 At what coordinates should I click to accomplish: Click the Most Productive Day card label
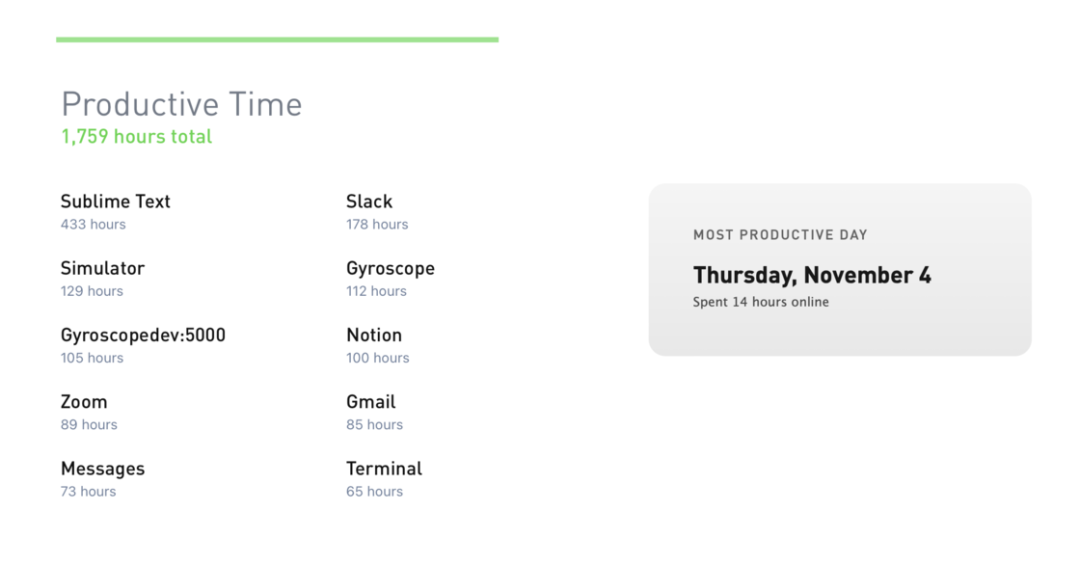(780, 235)
